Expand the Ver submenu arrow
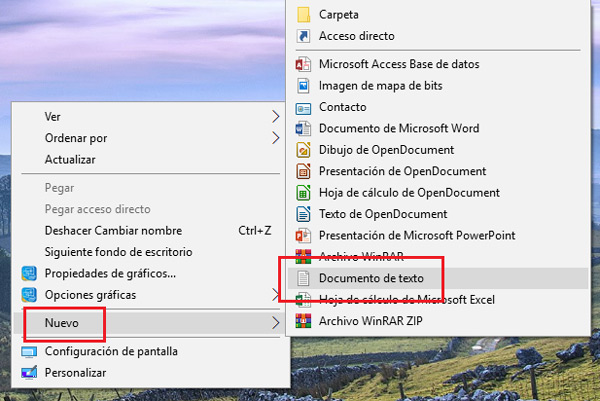 [276, 116]
